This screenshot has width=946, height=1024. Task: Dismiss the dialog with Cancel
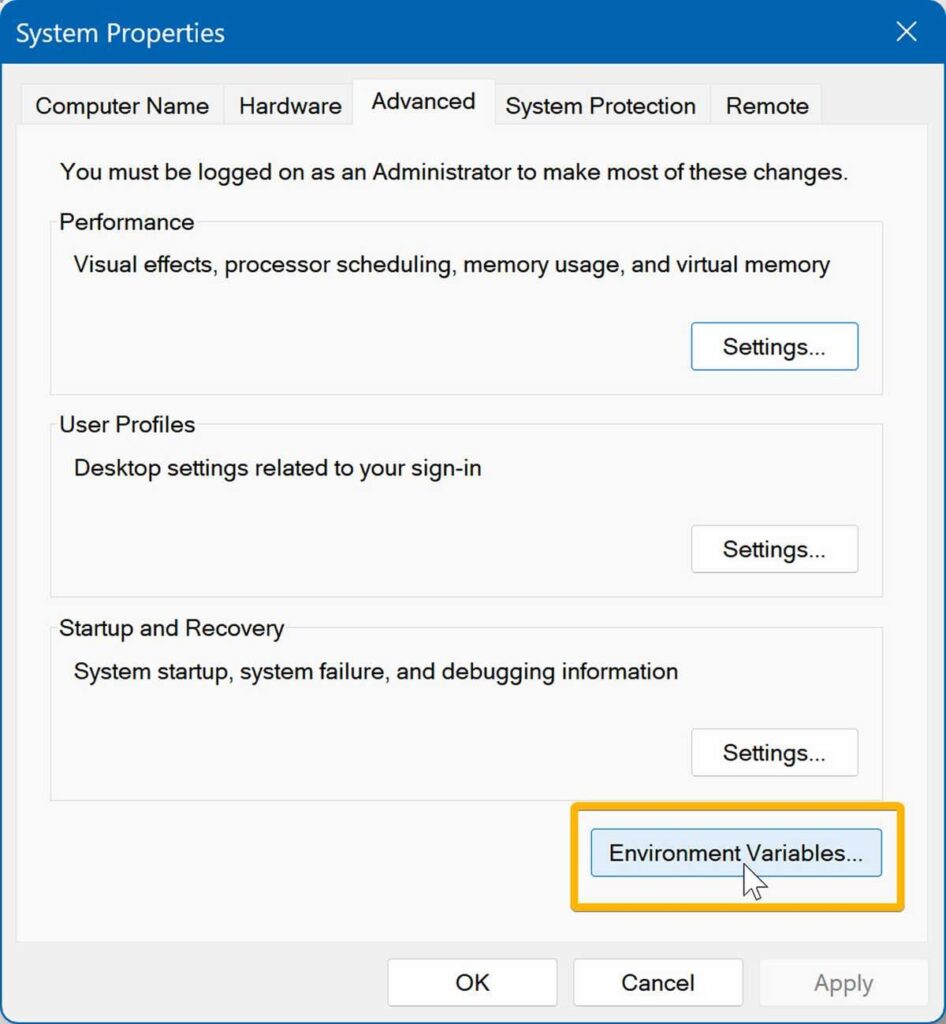[x=658, y=982]
